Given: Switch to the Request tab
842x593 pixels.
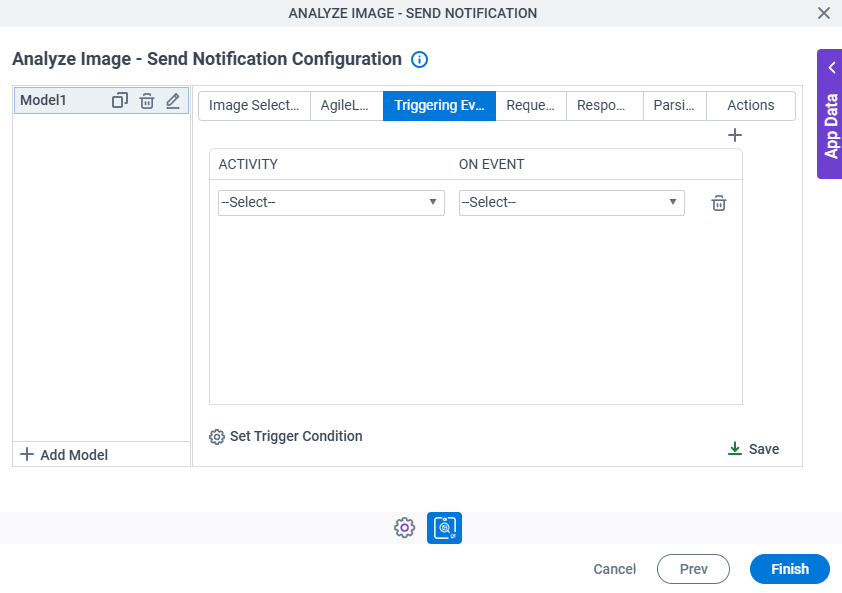Looking at the screenshot, I should [531, 105].
